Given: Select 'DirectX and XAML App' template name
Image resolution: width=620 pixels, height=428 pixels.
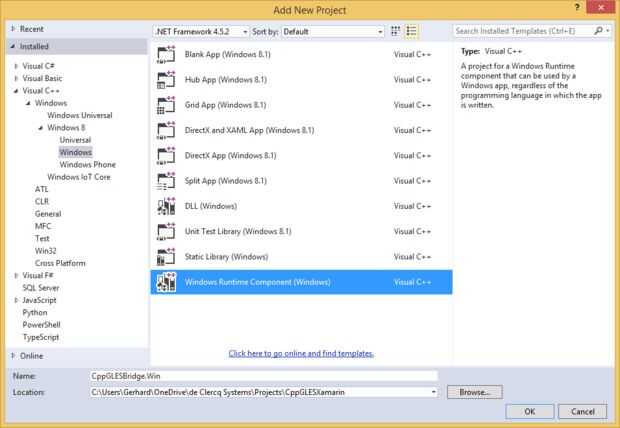Looking at the screenshot, I should pos(250,131).
